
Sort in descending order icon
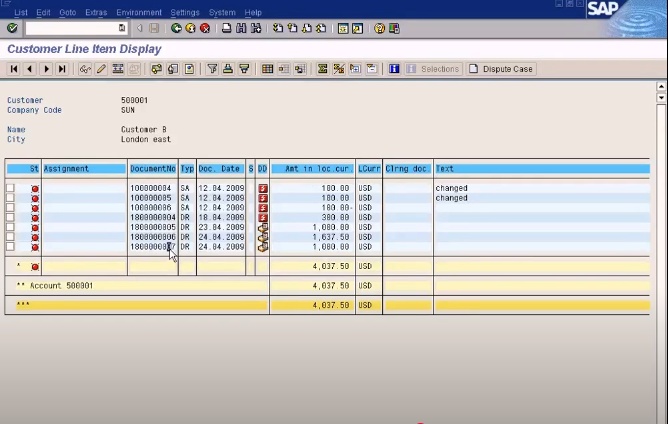[244, 69]
